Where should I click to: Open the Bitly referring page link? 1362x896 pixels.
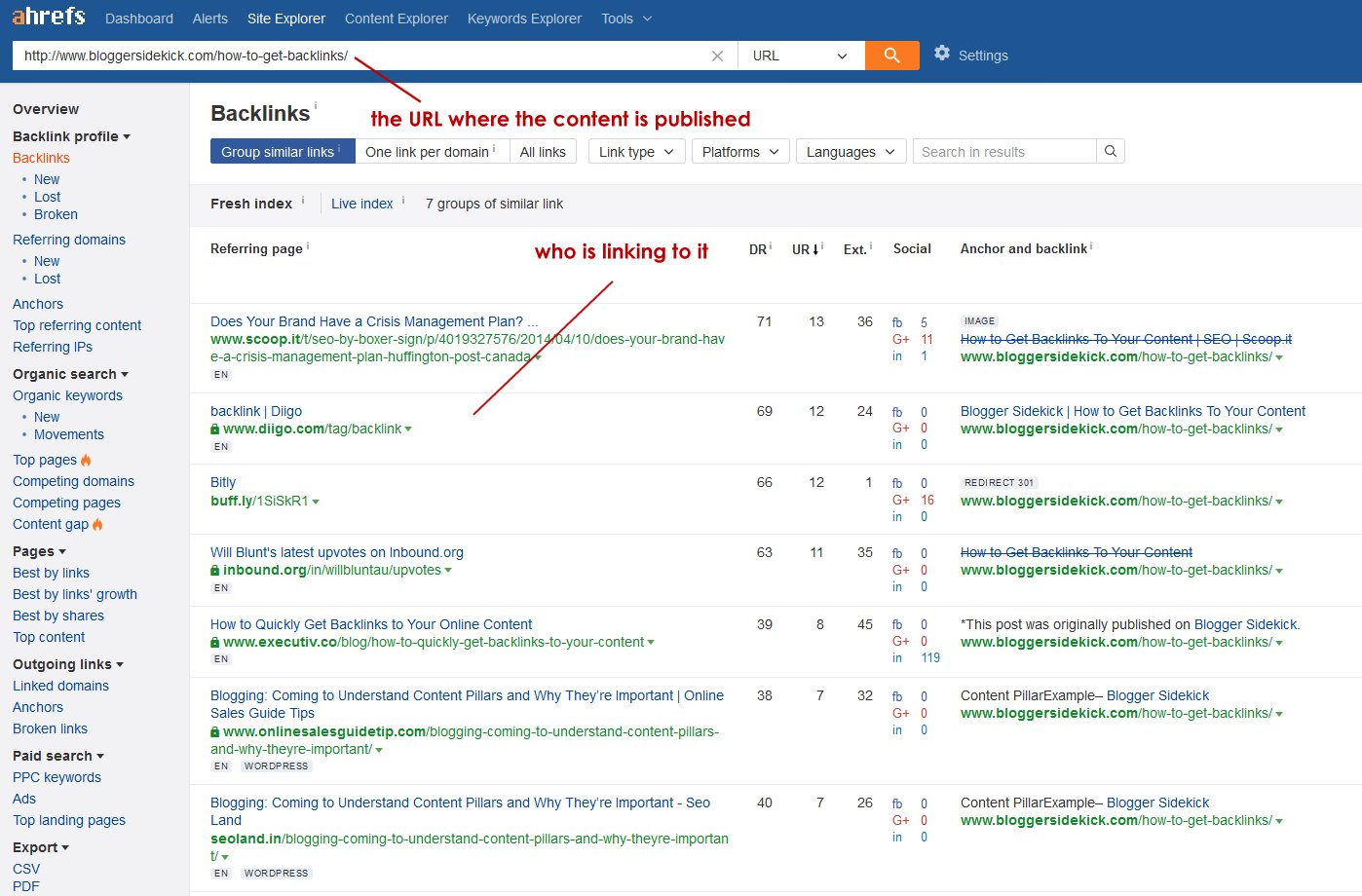[223, 482]
